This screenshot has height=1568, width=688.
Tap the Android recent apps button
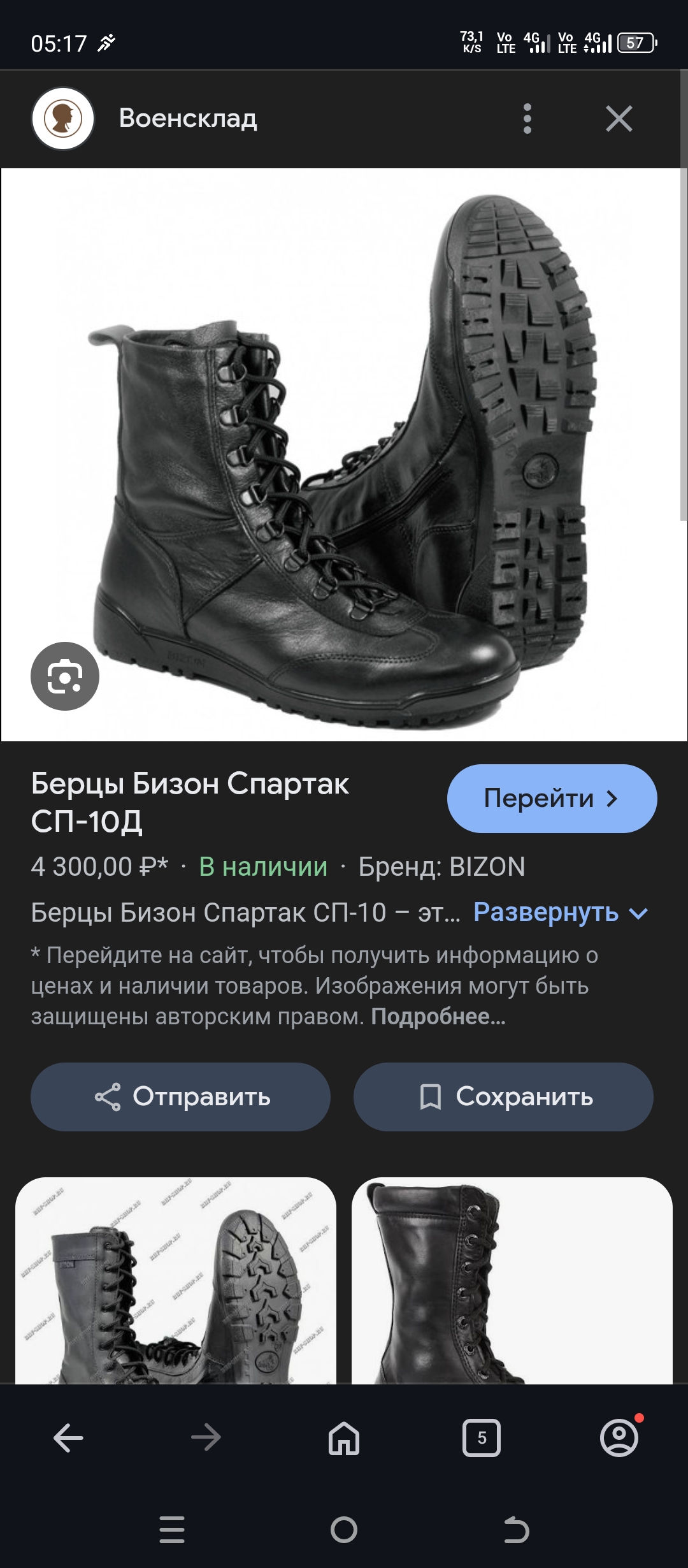[x=172, y=1530]
